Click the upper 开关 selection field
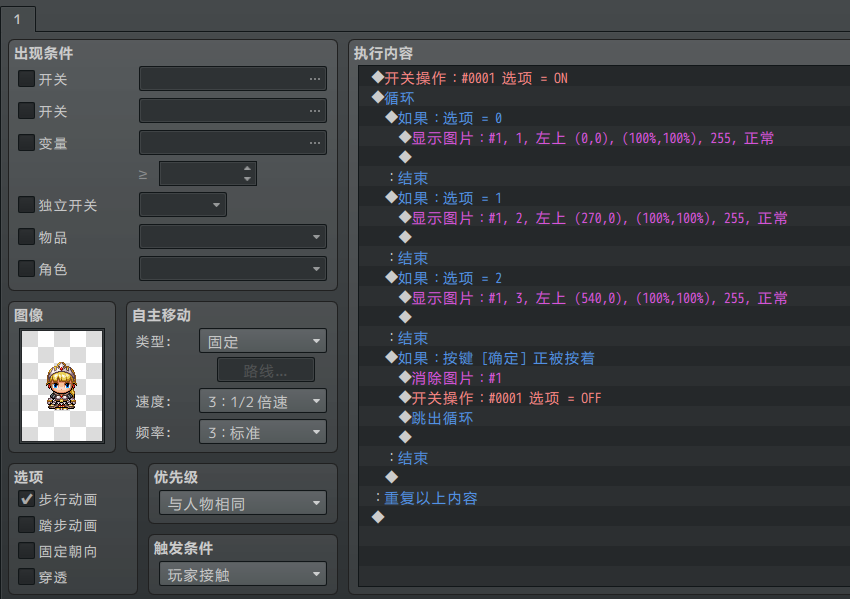Image resolution: width=850 pixels, height=599 pixels. (233, 79)
